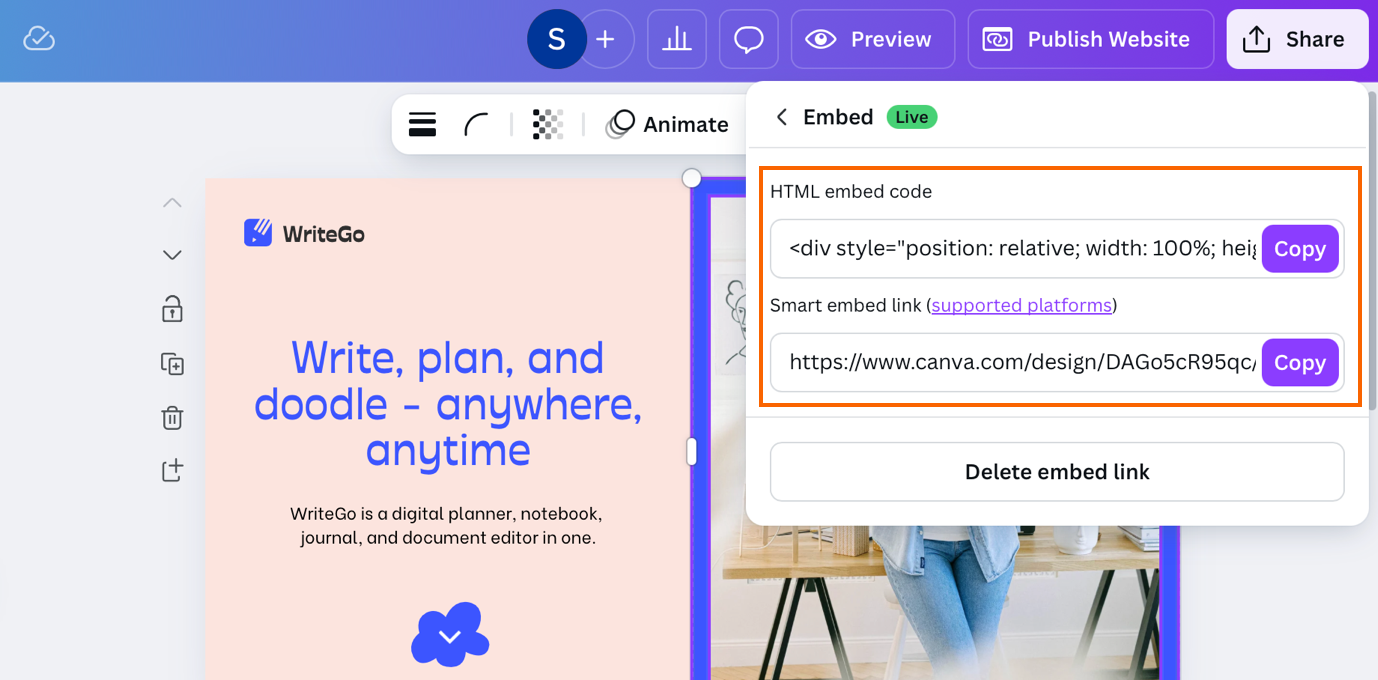Move page down with the down chevron
Screen dimensions: 1378x680
[172, 255]
